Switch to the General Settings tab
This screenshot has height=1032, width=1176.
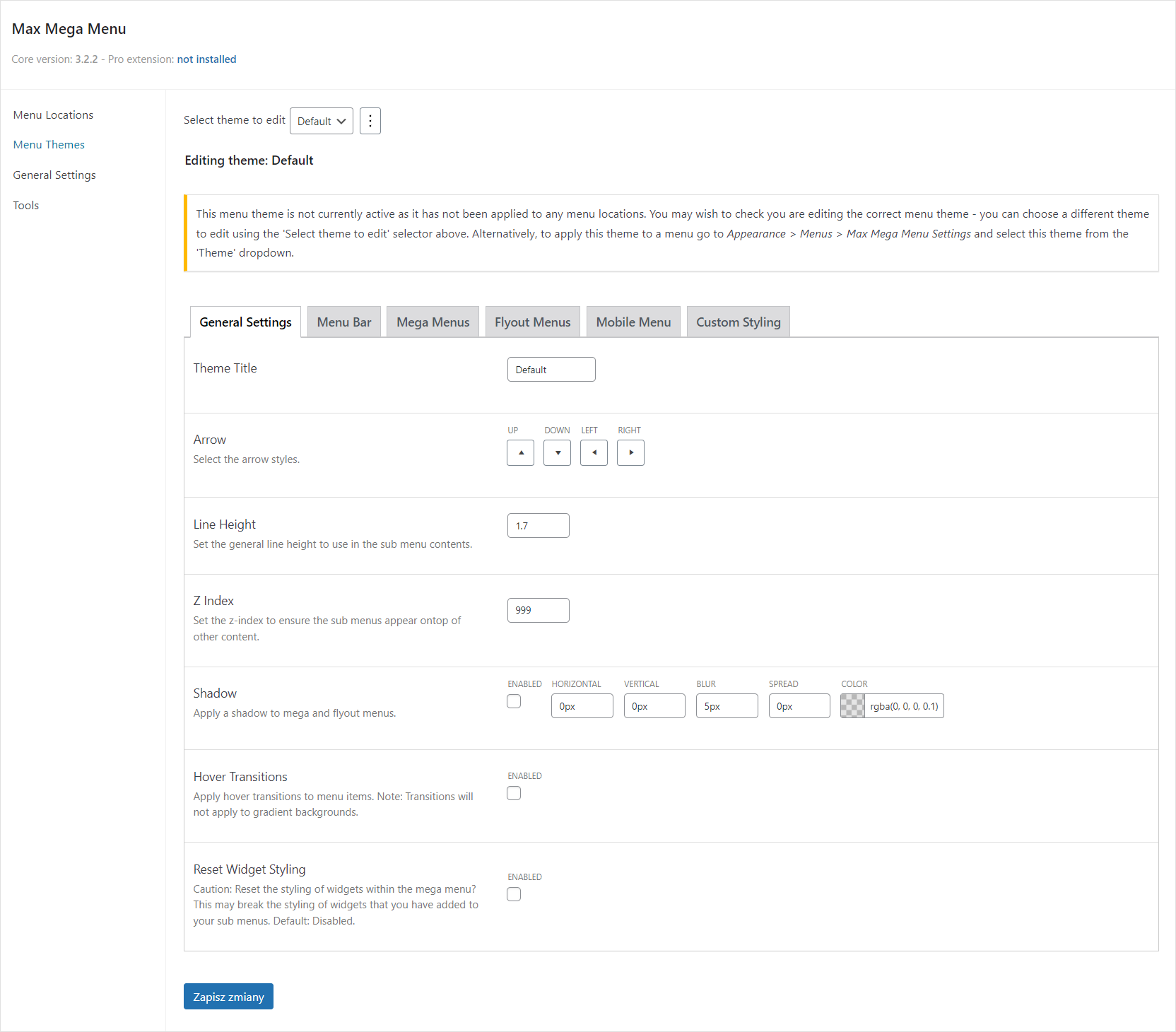(245, 322)
